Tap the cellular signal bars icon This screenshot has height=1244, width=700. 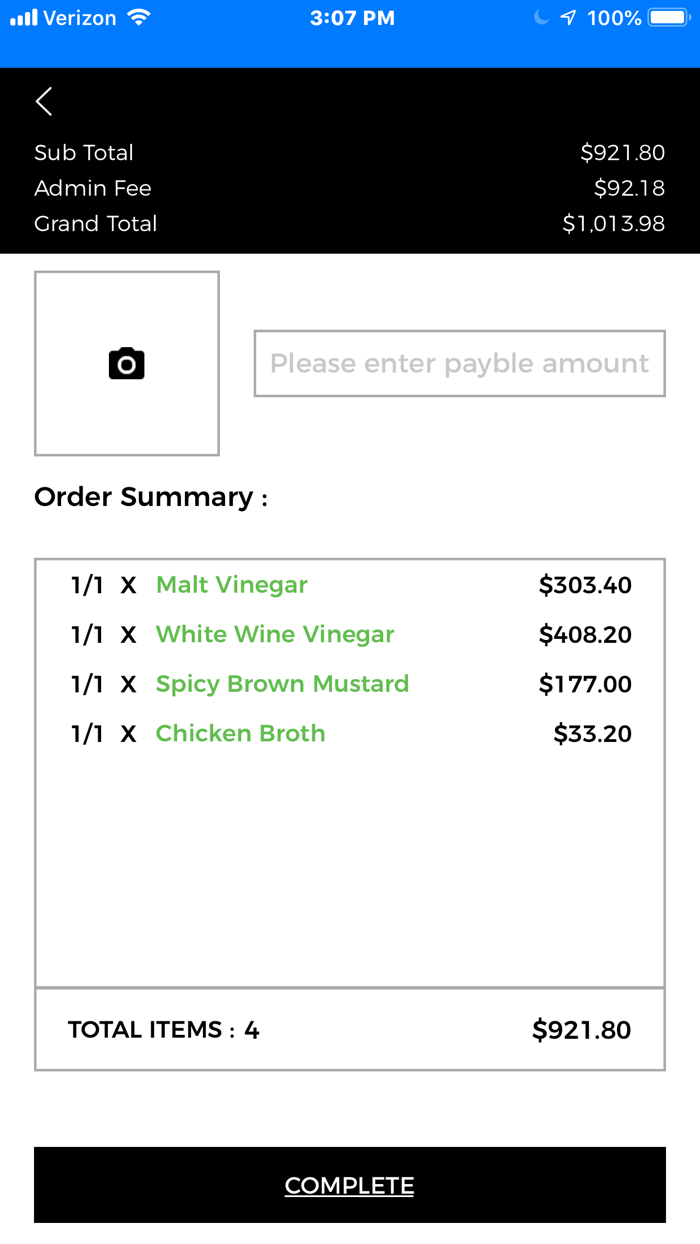point(24,18)
